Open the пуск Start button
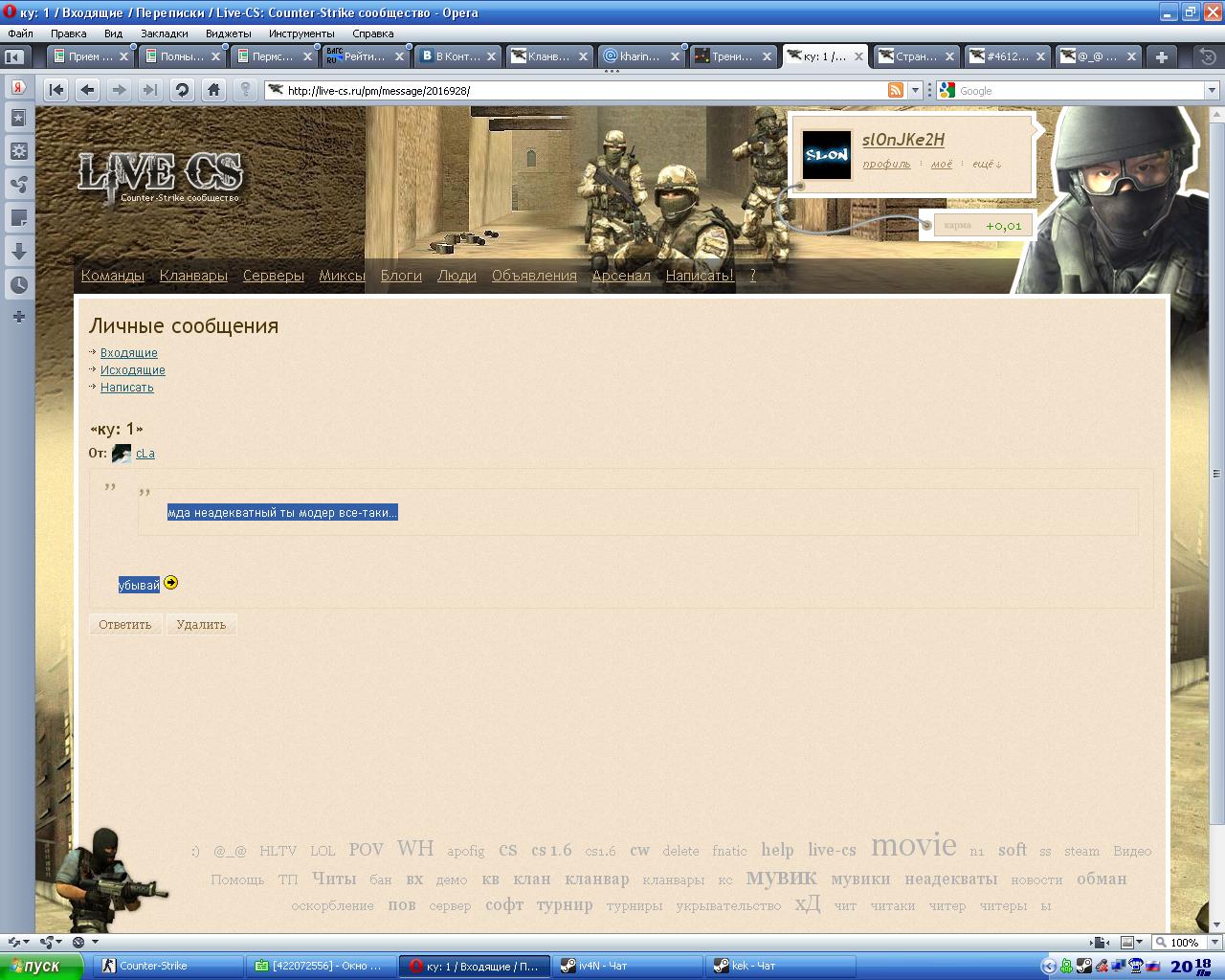 pos(42,966)
